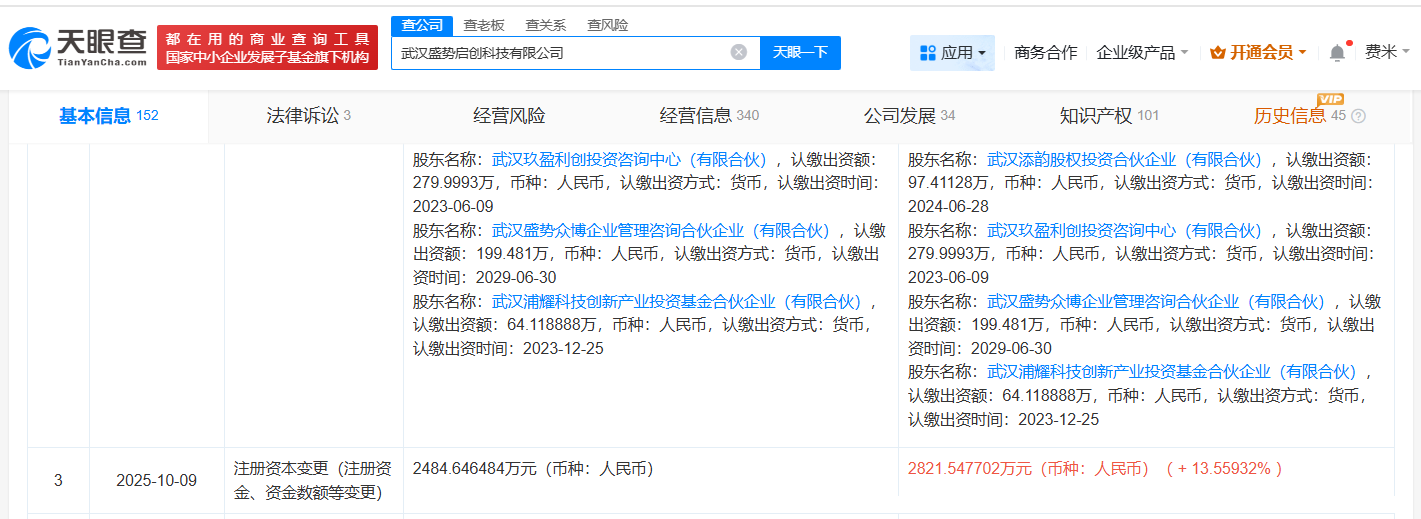Select the 查风险 search tab
This screenshot has height=519, width=1421.
607,25
